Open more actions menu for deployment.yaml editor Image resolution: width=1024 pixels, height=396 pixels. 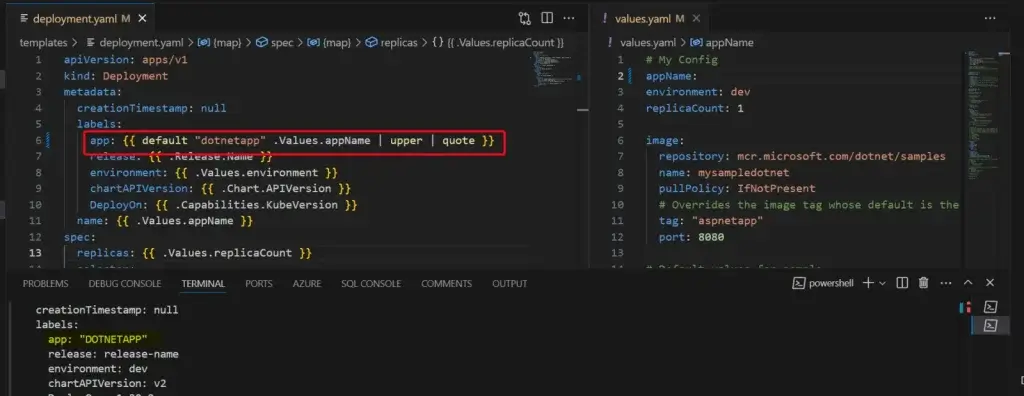coord(569,18)
